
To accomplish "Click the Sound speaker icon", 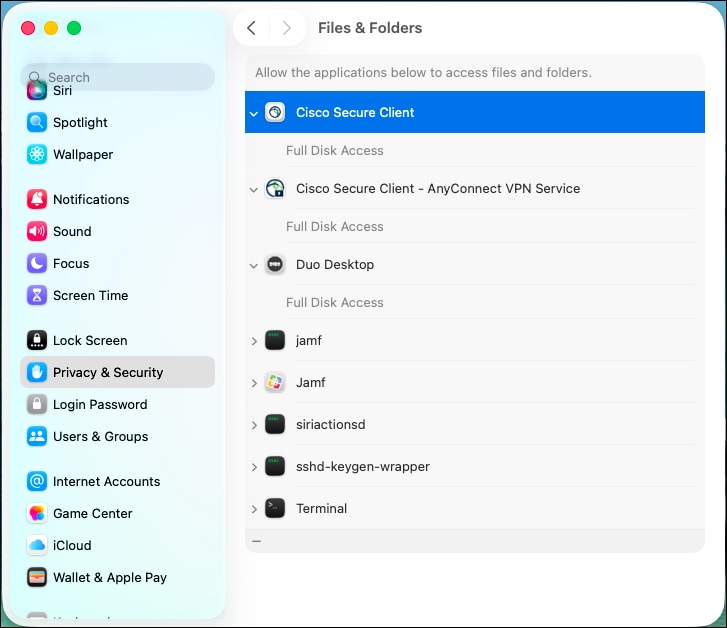I will click(37, 231).
